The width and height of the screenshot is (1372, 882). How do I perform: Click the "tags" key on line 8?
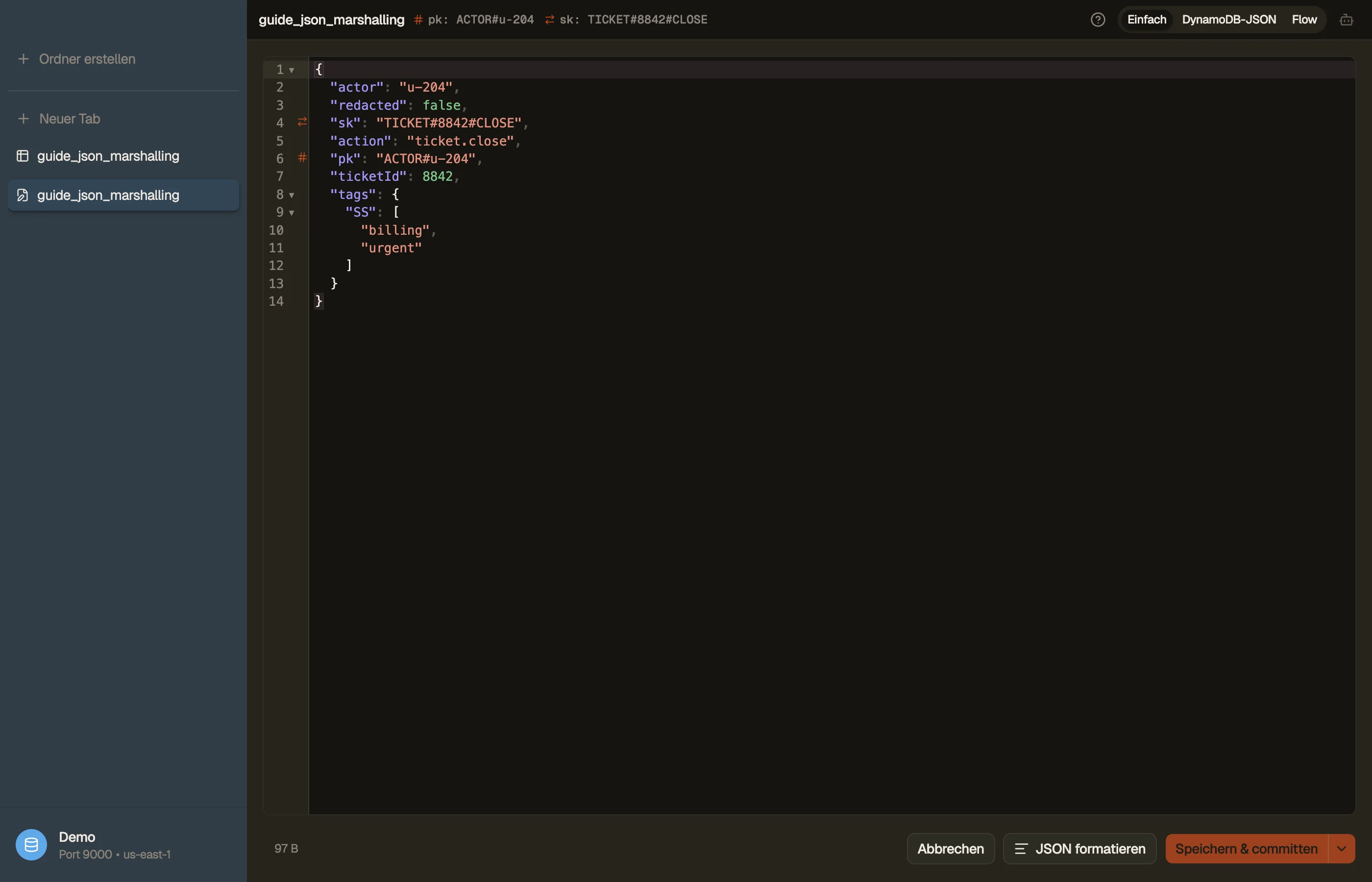[x=353, y=194]
